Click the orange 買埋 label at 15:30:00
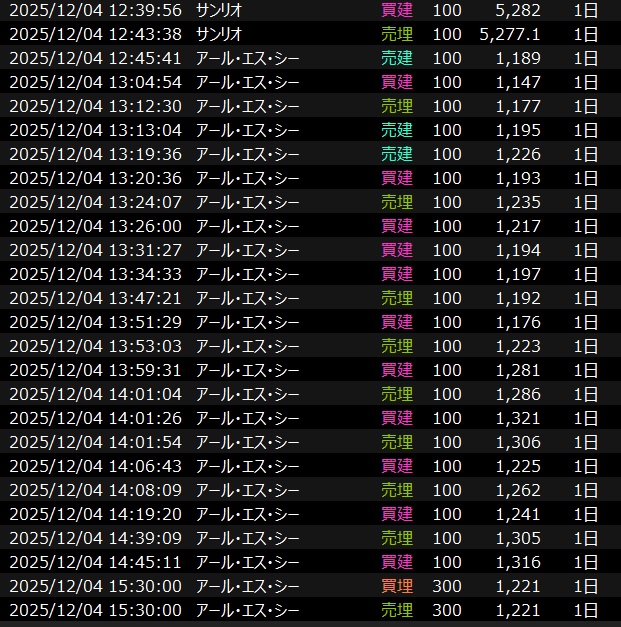The image size is (621, 627). coord(397,586)
